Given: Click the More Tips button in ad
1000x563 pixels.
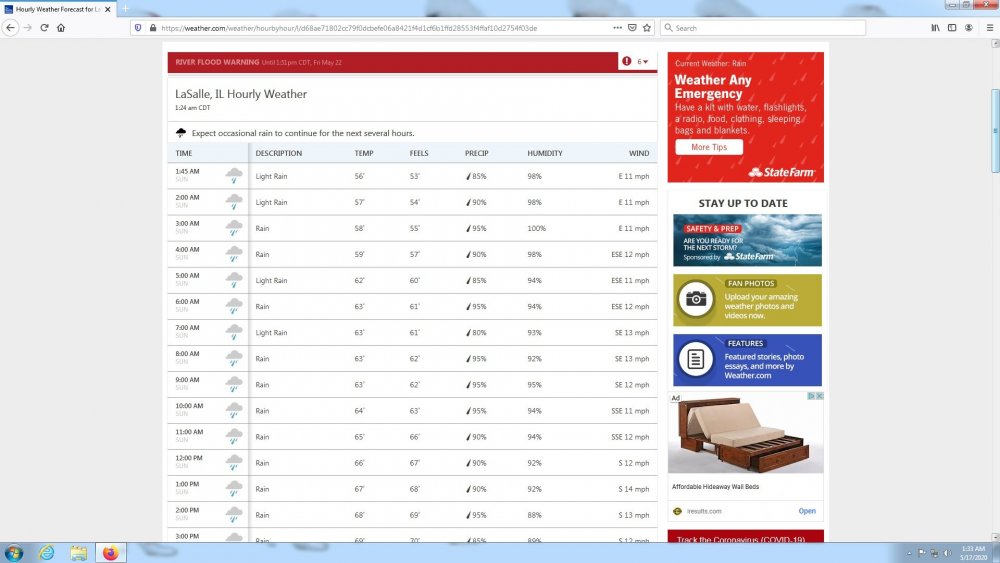Looking at the screenshot, I should (x=708, y=147).
